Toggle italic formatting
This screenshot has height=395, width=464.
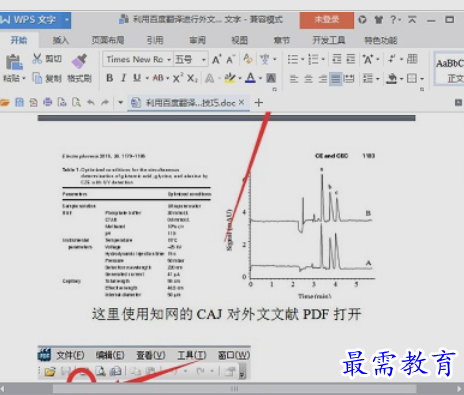coord(123,78)
